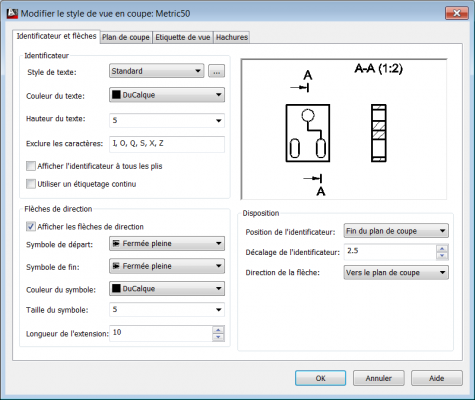Image resolution: width=475 pixels, height=400 pixels.
Task: Click the arrowhead icon in Symbole de fin
Action: 116,266
